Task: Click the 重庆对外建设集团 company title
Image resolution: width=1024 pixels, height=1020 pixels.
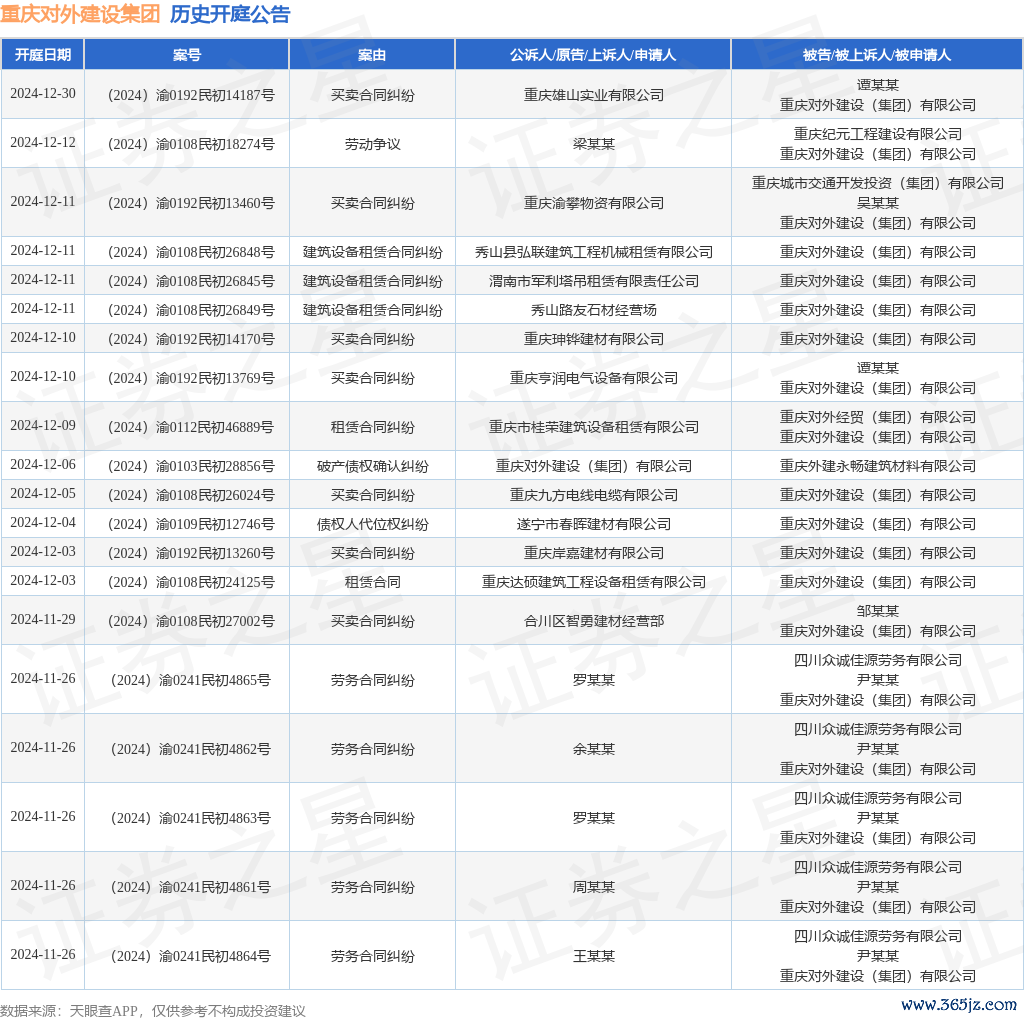Action: tap(80, 14)
